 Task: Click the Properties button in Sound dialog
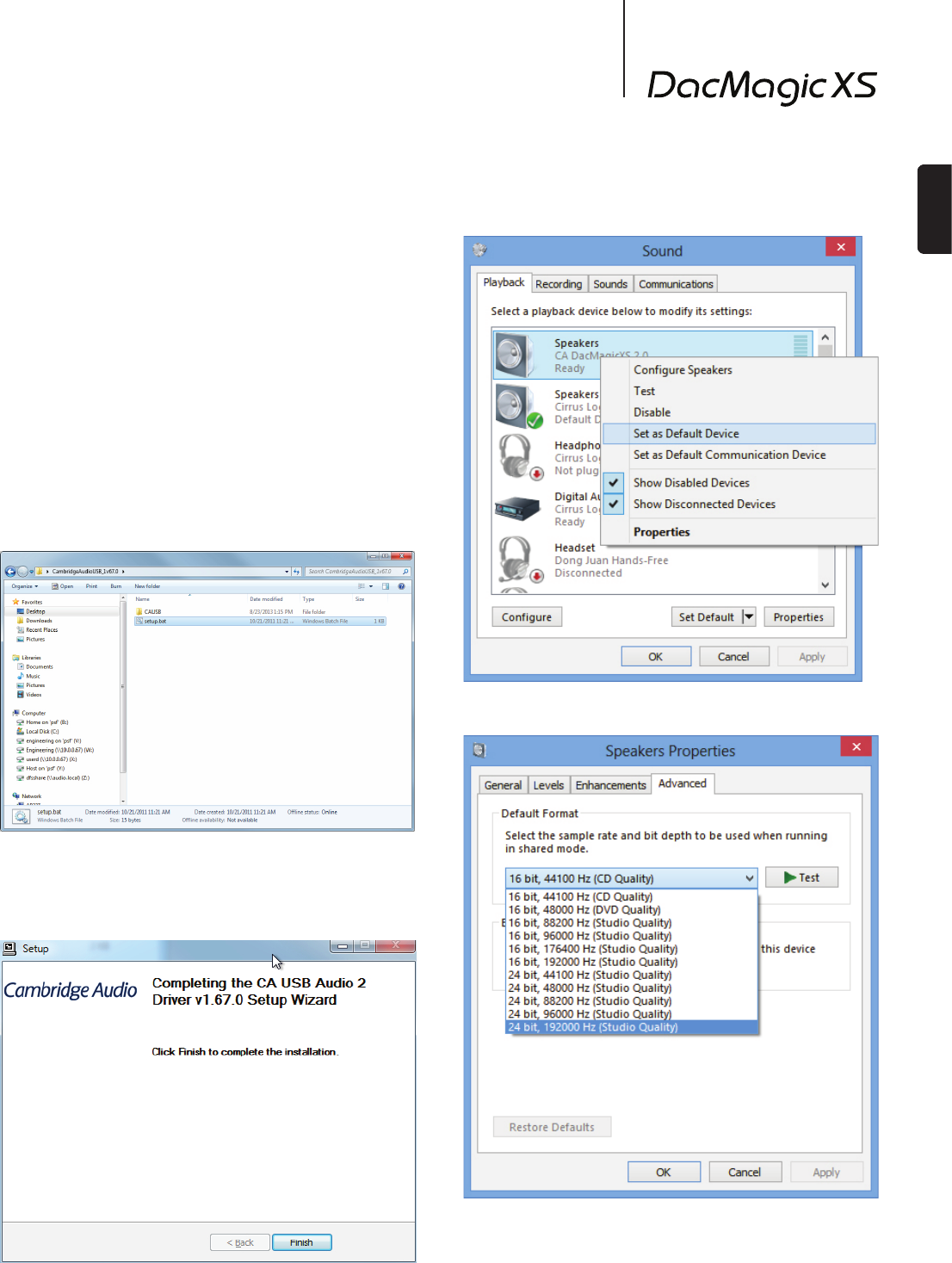click(798, 616)
